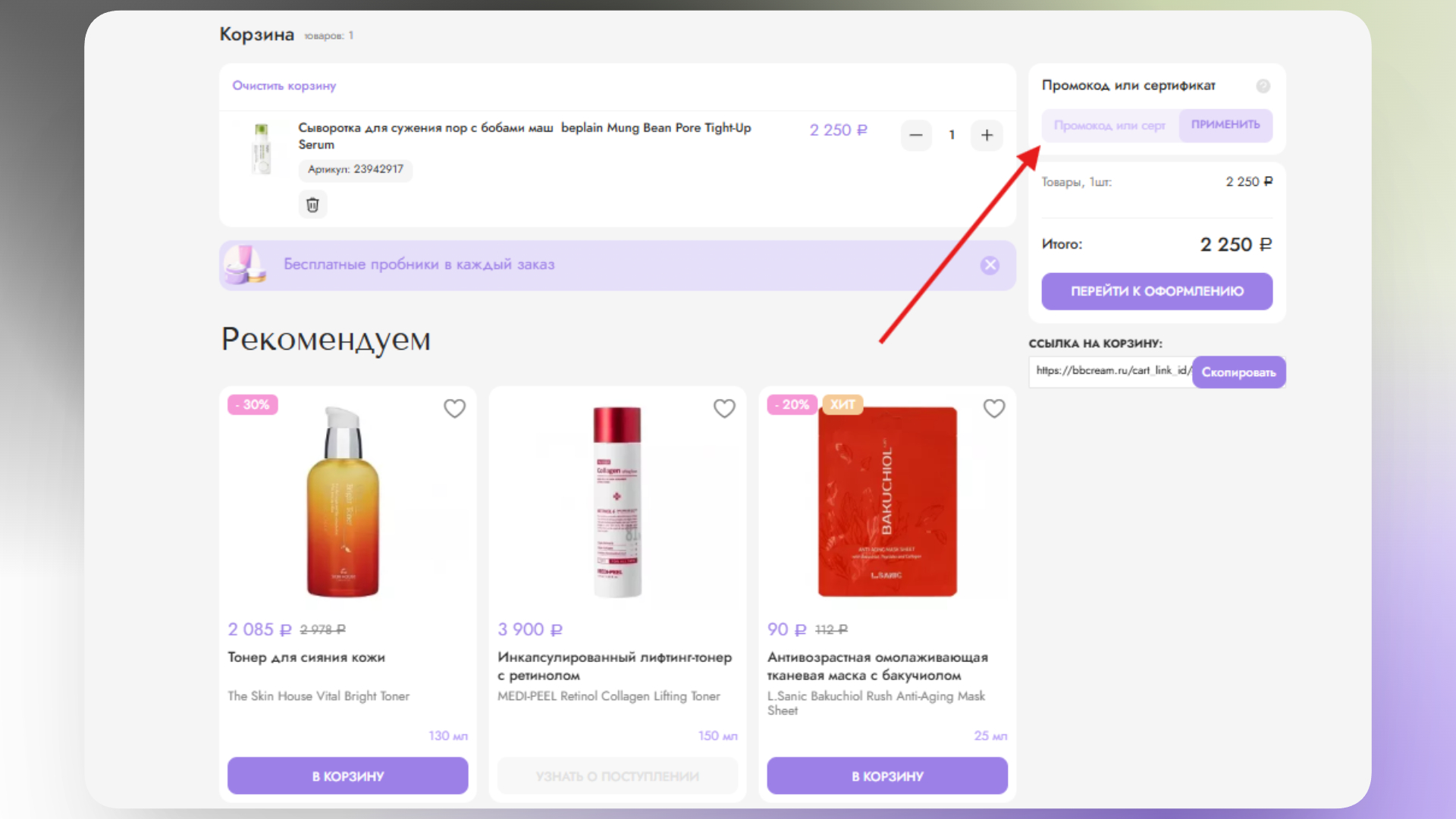Increase the serum quantity with the plus icon
The height and width of the screenshot is (819, 1456).
click(987, 135)
